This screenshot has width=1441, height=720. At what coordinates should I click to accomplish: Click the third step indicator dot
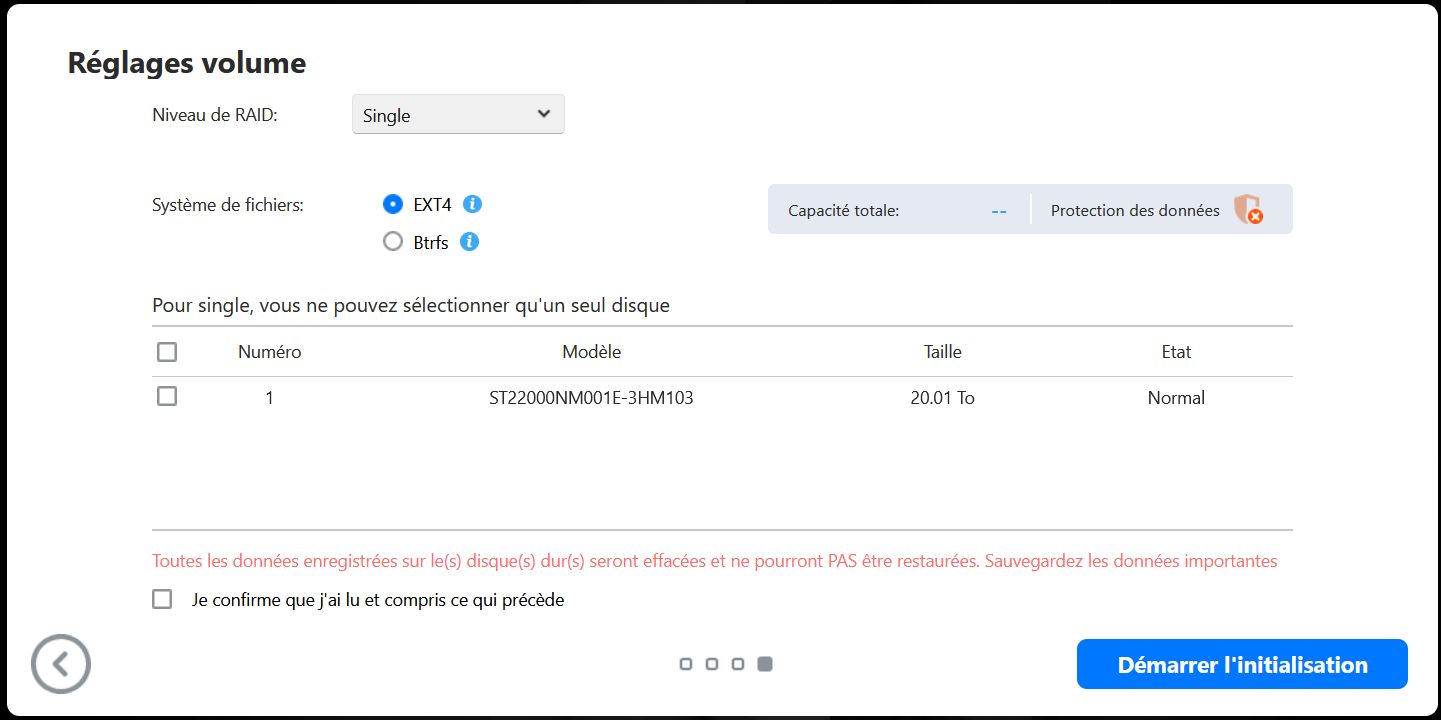point(738,664)
